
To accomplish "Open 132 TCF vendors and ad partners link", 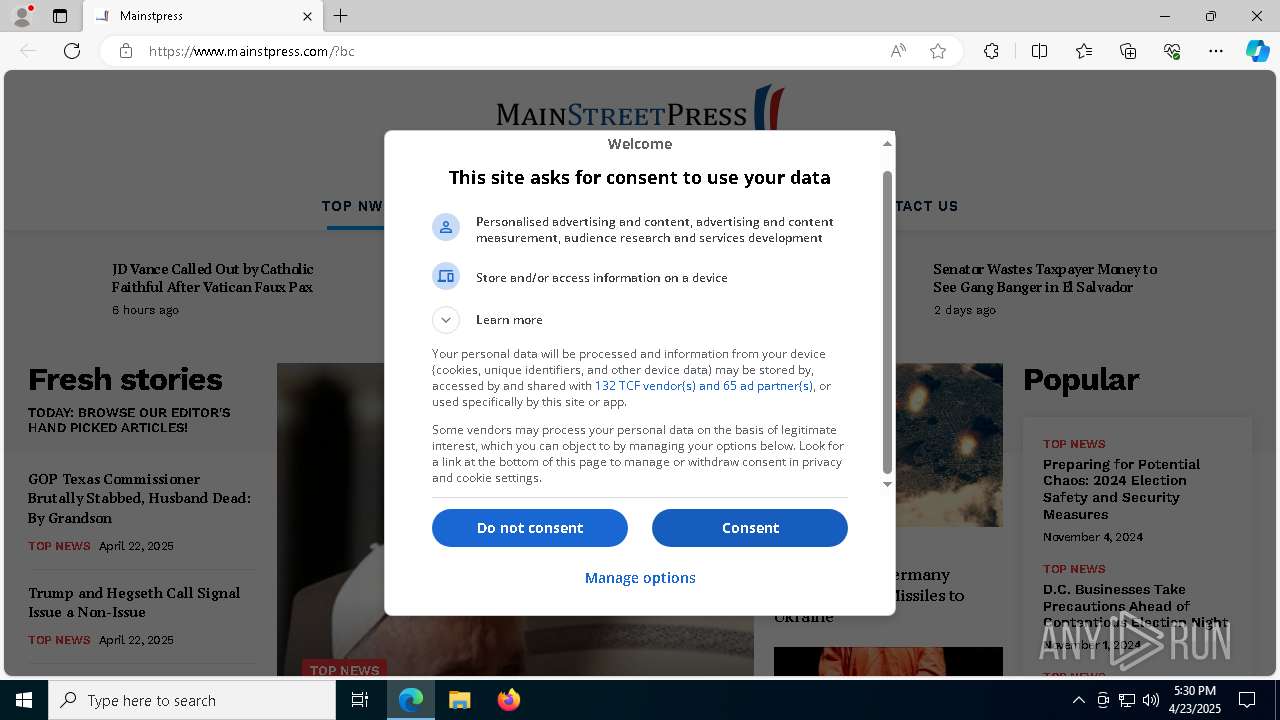I will click(x=704, y=386).
